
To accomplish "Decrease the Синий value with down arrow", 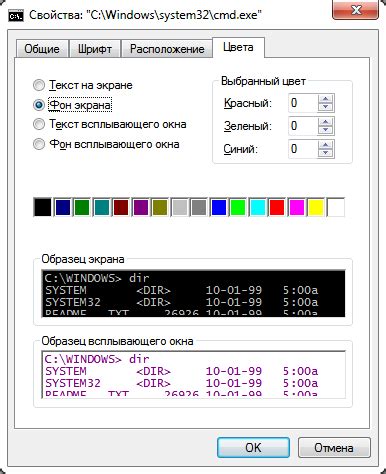I will click(326, 153).
